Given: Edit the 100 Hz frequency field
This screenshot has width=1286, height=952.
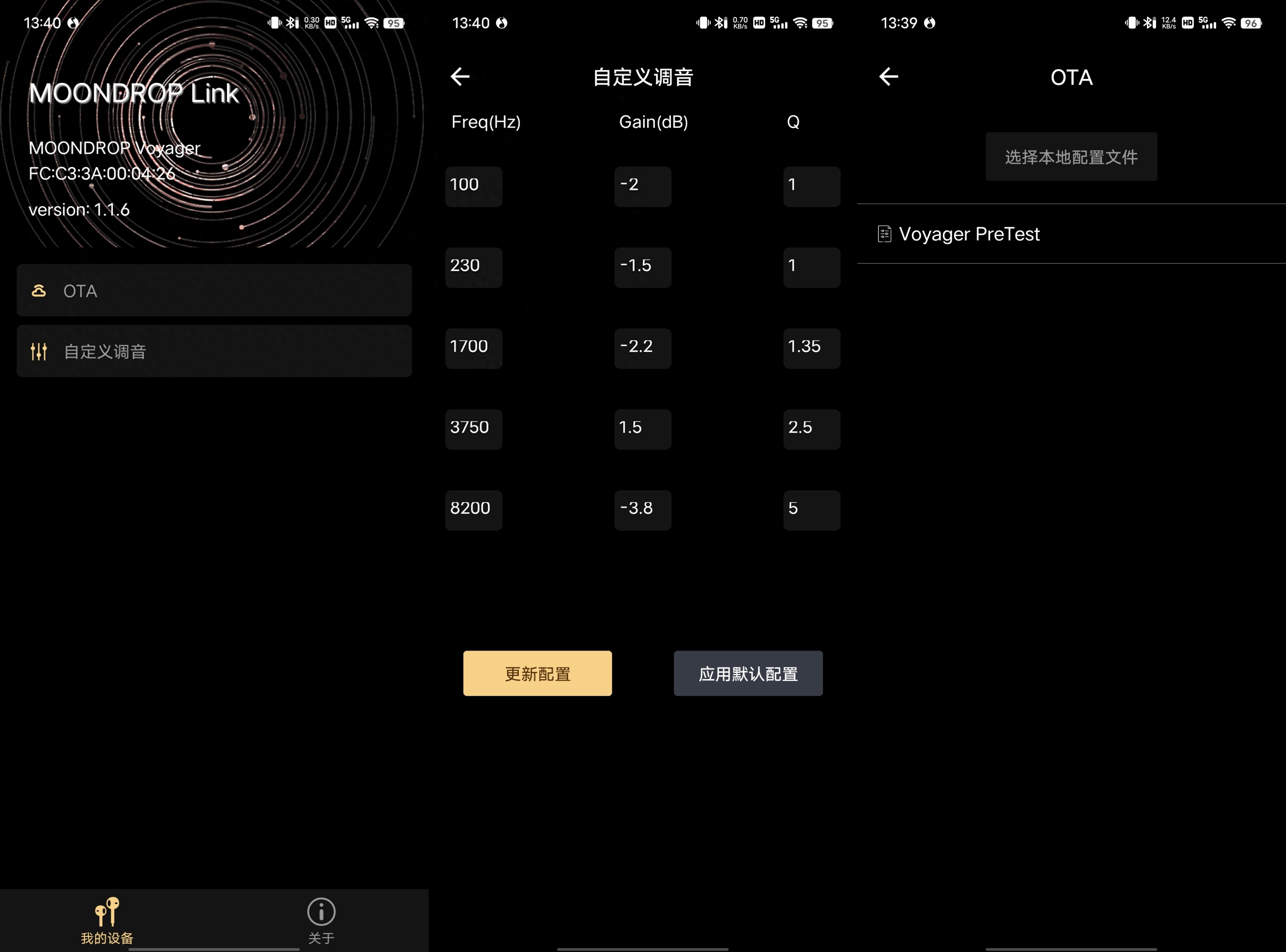Looking at the screenshot, I should [x=474, y=187].
